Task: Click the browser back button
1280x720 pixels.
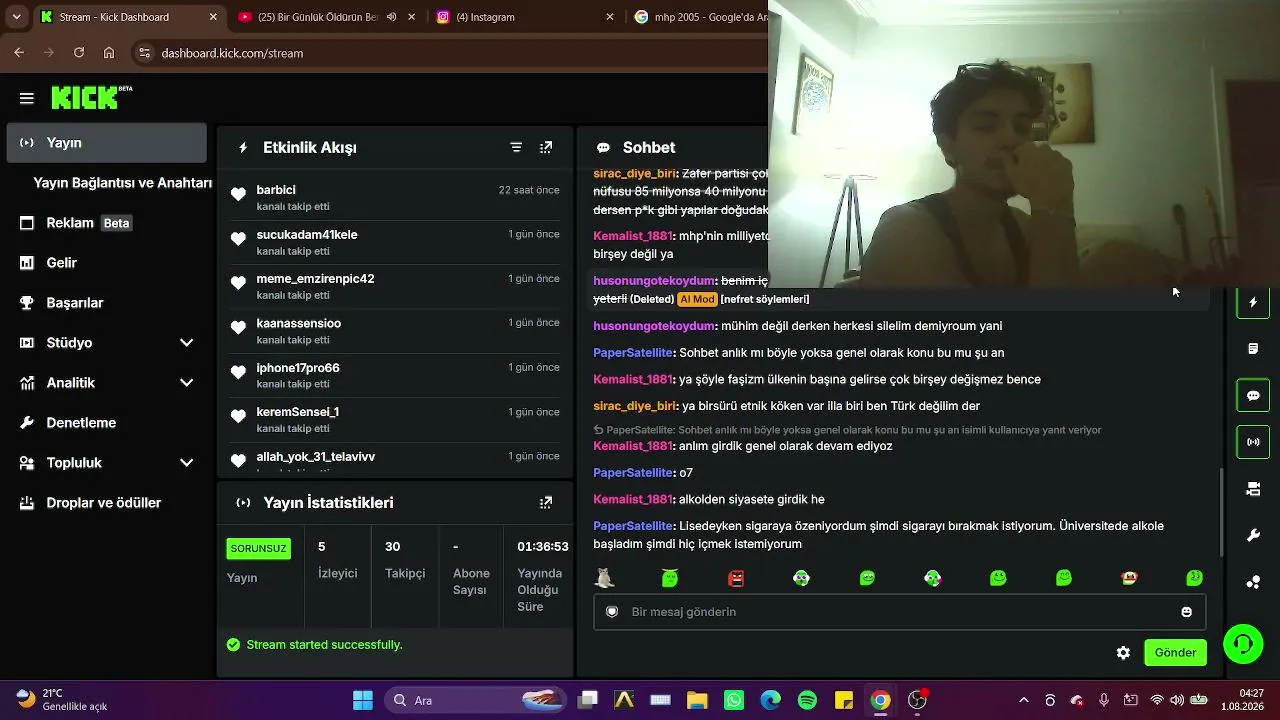Action: pos(19,53)
